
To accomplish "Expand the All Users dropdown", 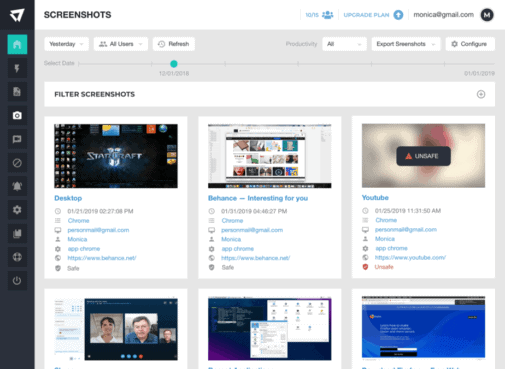I will 121,44.
